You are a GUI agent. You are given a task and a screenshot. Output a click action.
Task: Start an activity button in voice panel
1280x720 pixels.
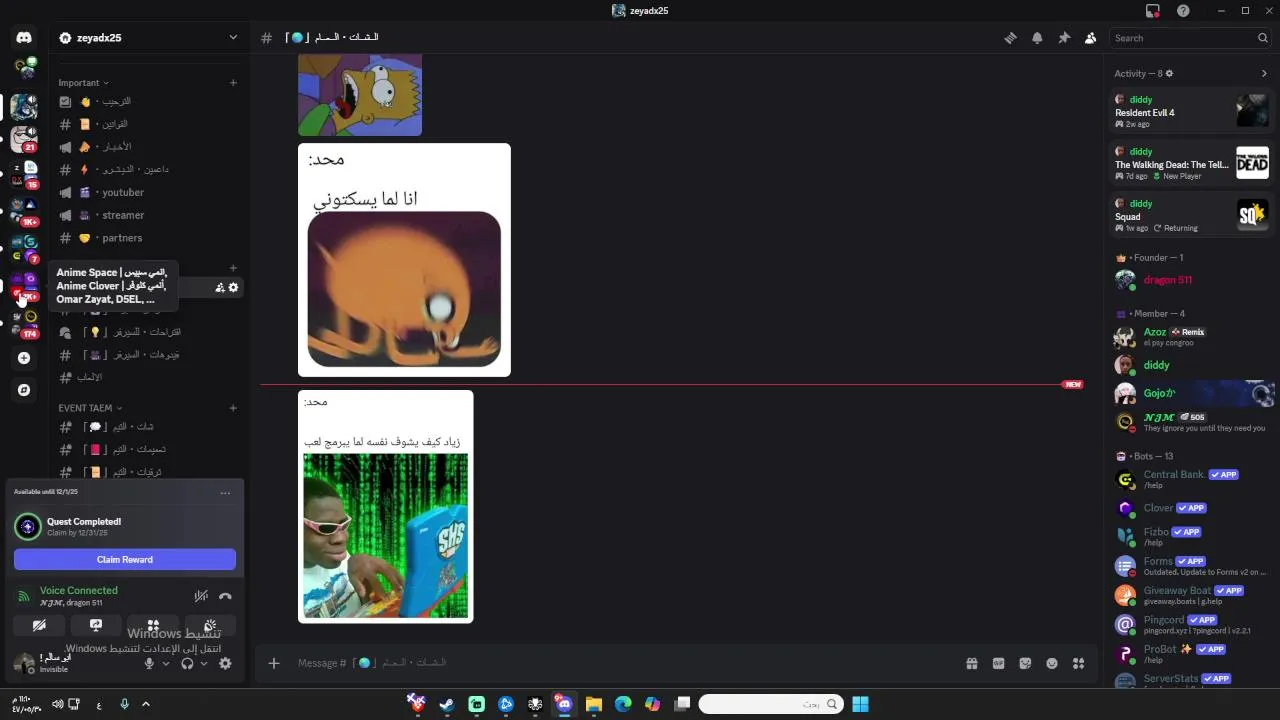[153, 625]
